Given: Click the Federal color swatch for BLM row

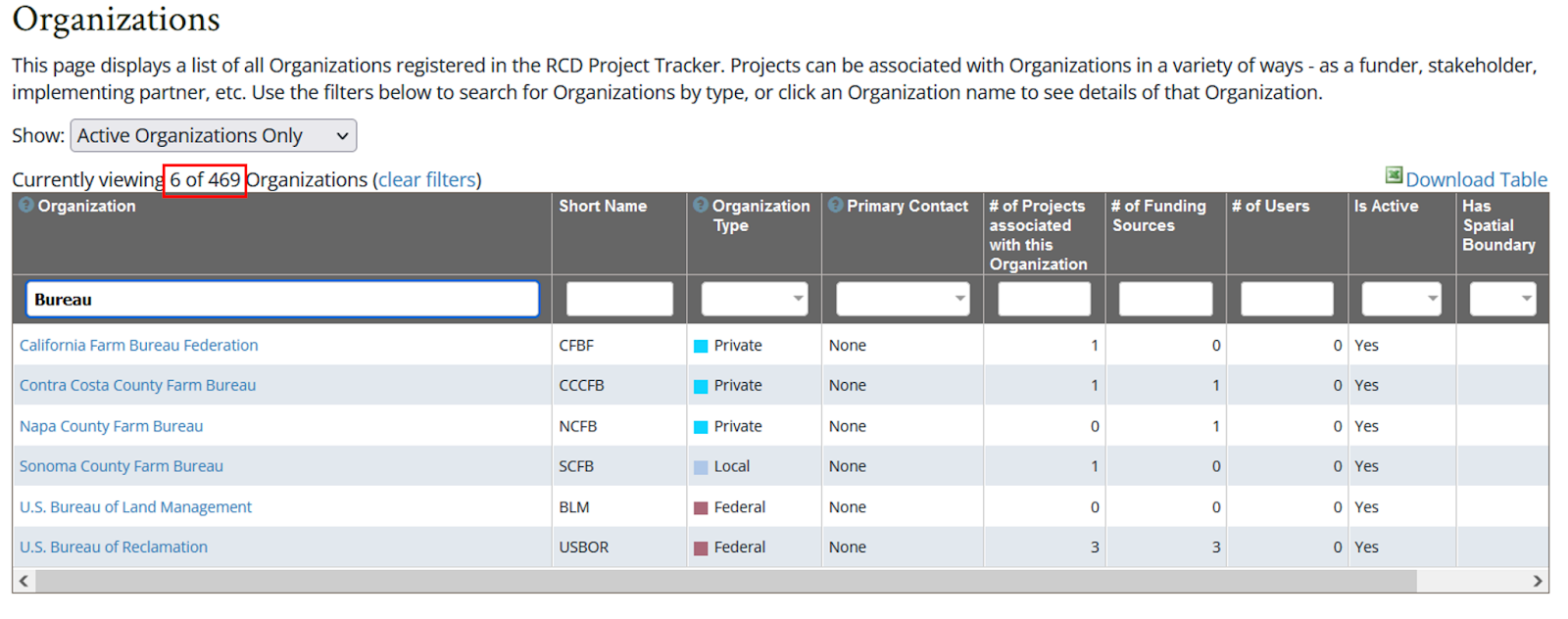Looking at the screenshot, I should [x=701, y=507].
